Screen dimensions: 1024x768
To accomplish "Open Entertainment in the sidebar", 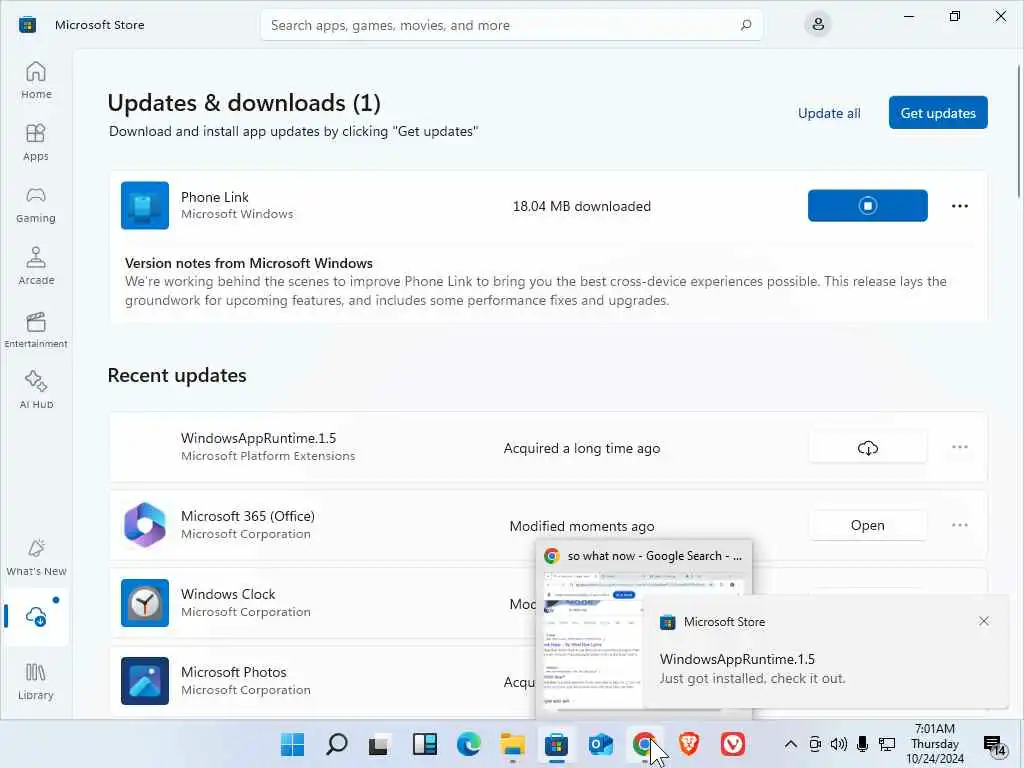I will [x=36, y=328].
